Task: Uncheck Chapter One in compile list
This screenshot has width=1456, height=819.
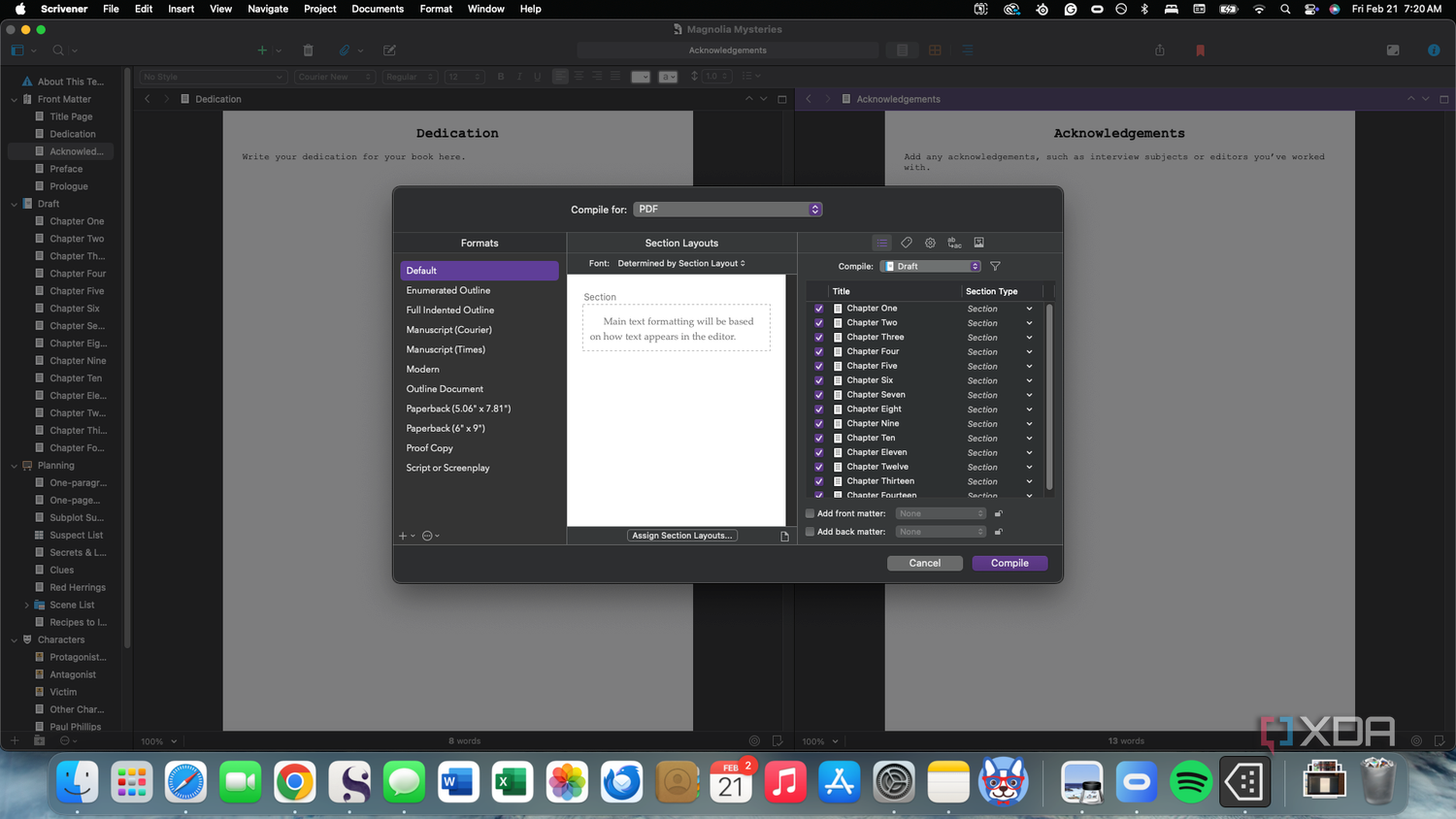Action: coord(819,309)
